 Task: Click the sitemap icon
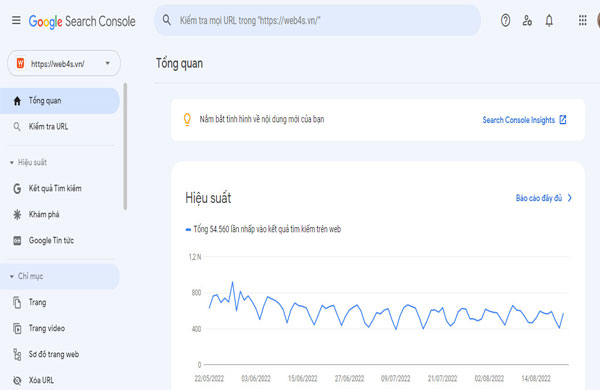(17, 354)
